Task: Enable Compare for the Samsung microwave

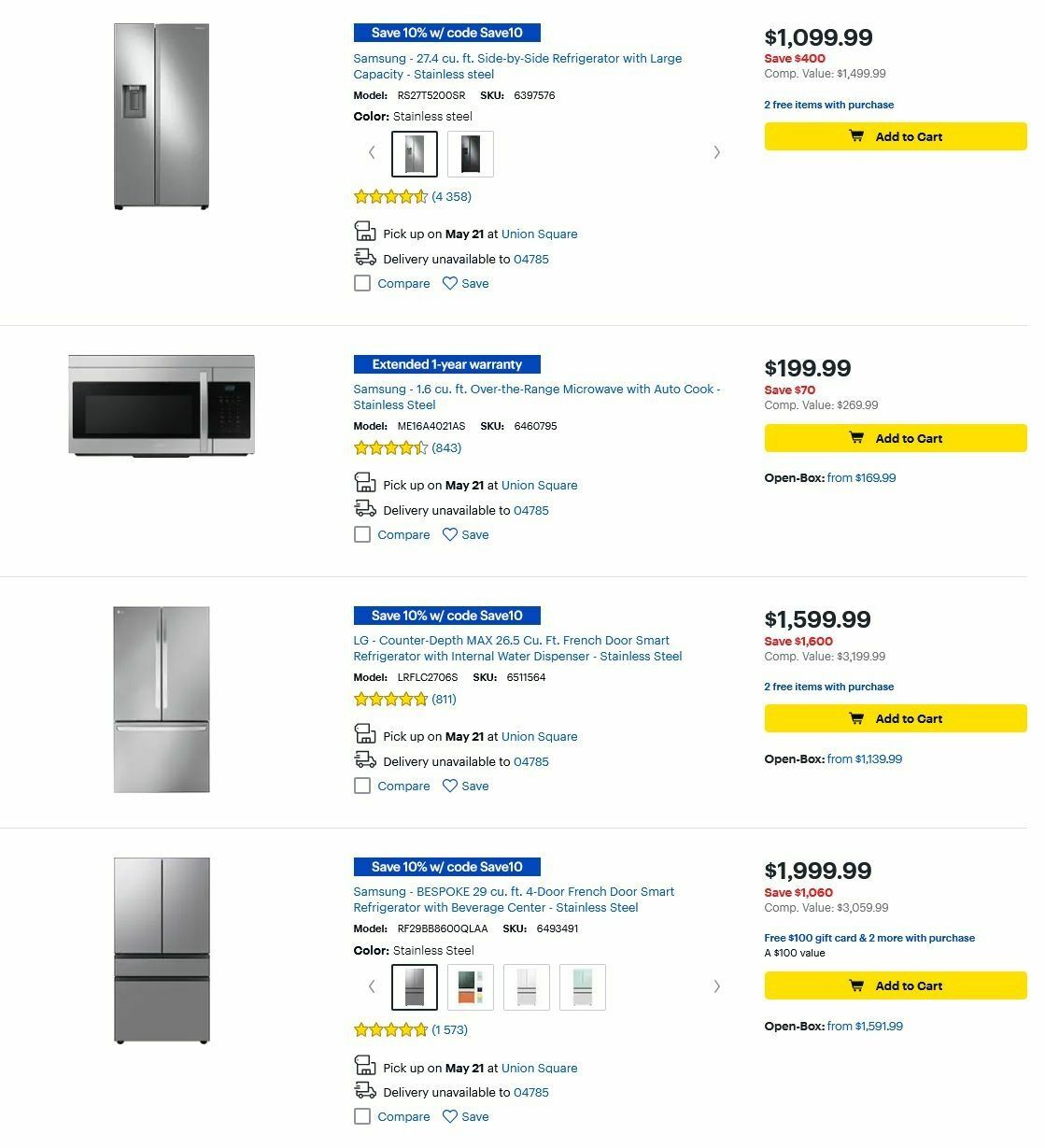Action: pos(362,534)
